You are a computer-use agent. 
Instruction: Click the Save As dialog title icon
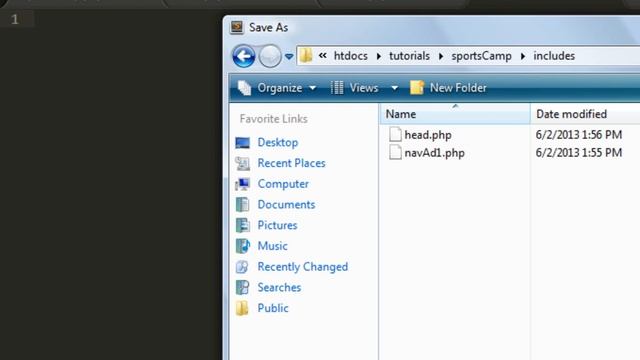tap(237, 27)
